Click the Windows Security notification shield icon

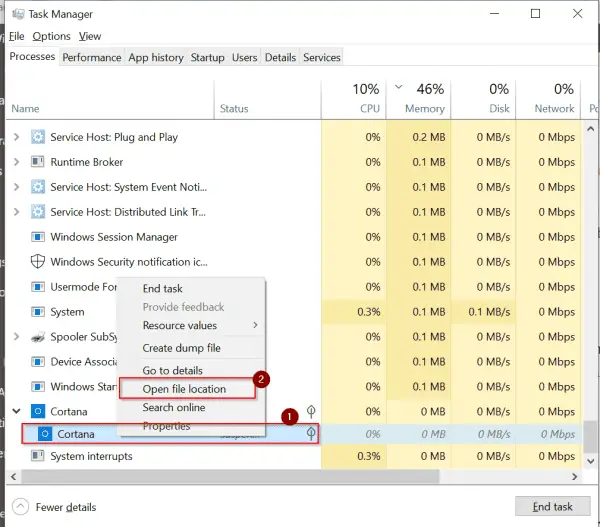38,262
